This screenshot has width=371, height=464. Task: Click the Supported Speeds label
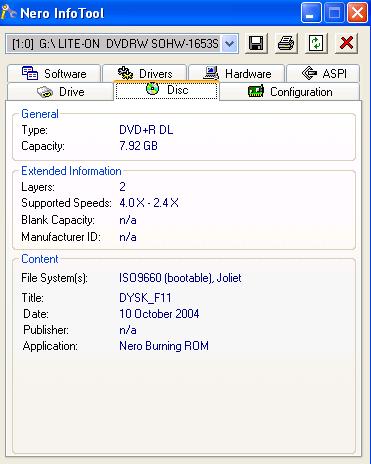[66, 203]
